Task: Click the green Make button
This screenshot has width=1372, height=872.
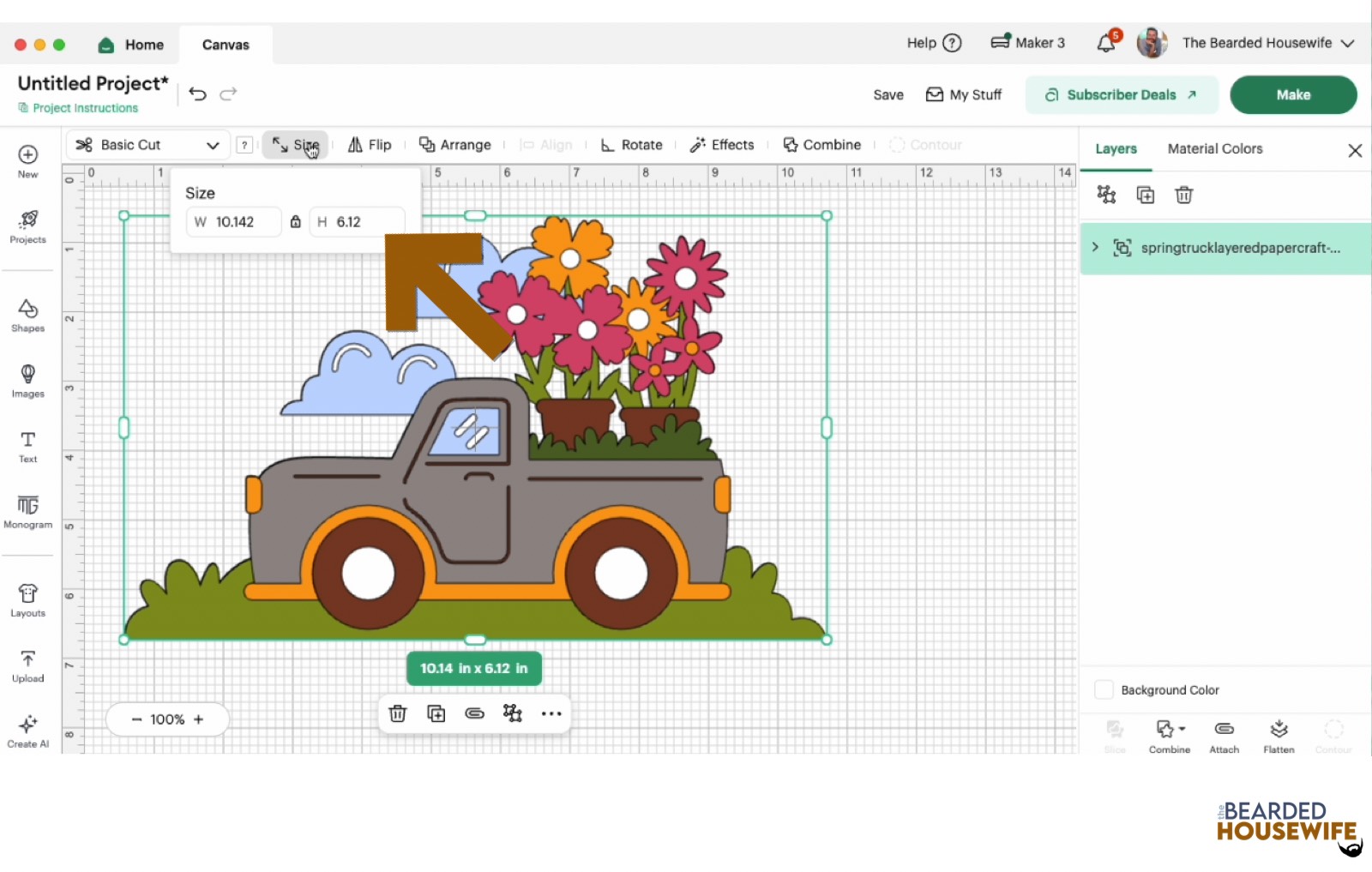Action: [x=1292, y=95]
